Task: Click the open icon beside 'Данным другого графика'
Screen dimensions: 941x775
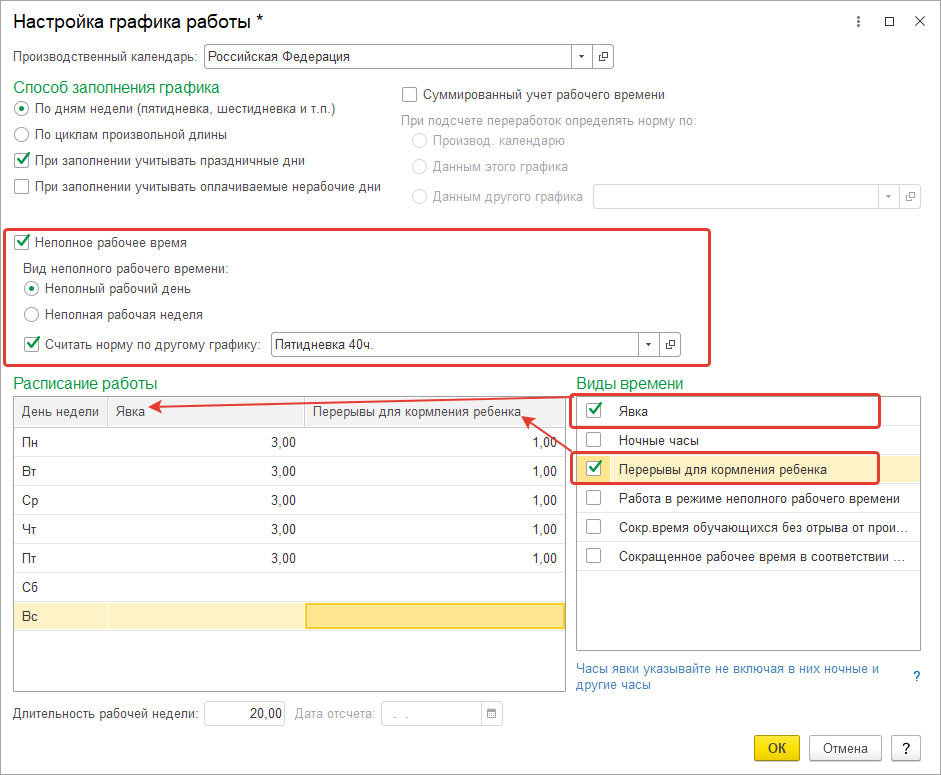Action: [x=909, y=197]
